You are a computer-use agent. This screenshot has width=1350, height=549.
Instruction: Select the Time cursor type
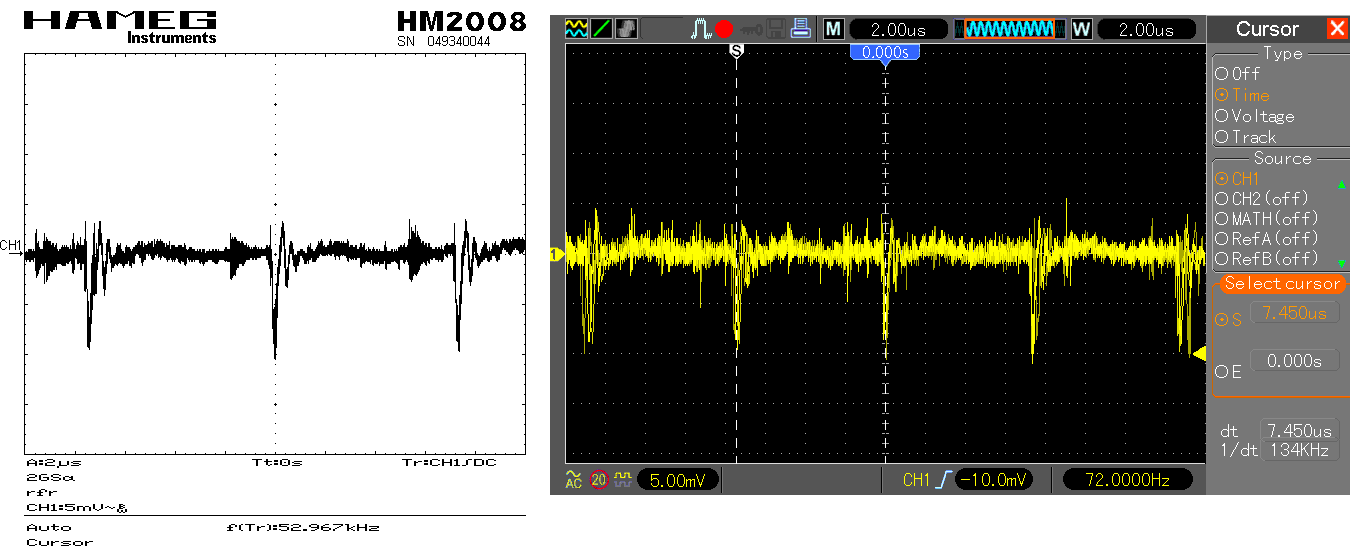[1243, 95]
